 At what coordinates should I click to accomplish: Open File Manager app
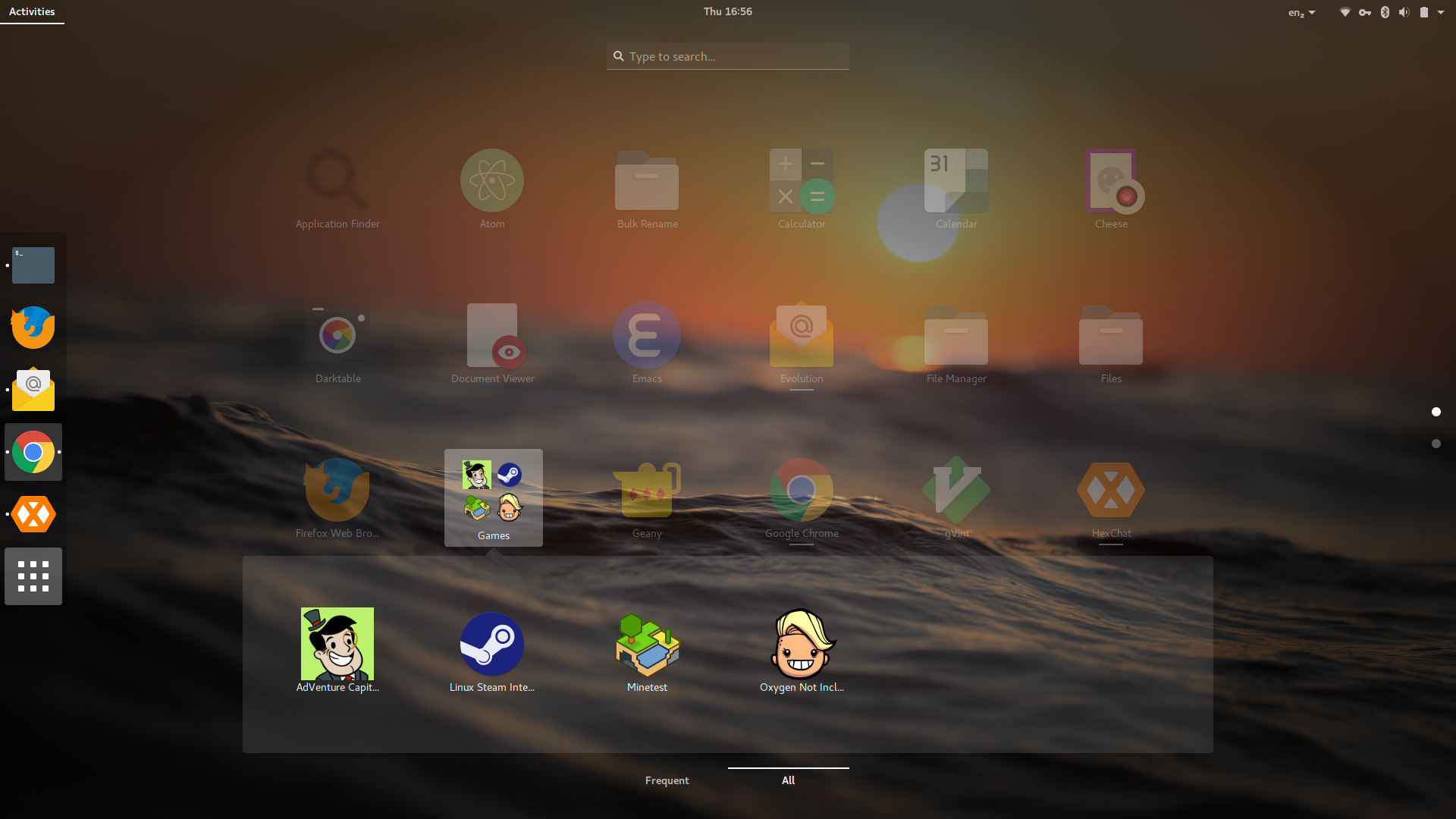tap(956, 344)
